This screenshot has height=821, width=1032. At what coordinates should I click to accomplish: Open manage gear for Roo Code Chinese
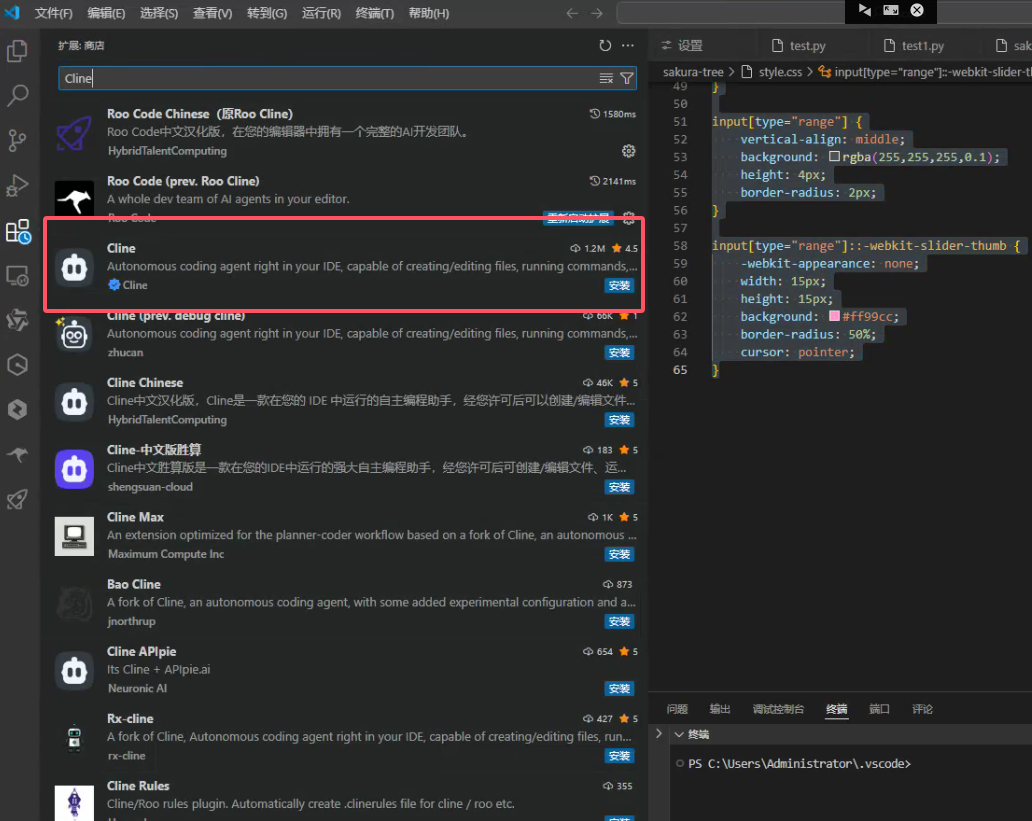click(629, 151)
